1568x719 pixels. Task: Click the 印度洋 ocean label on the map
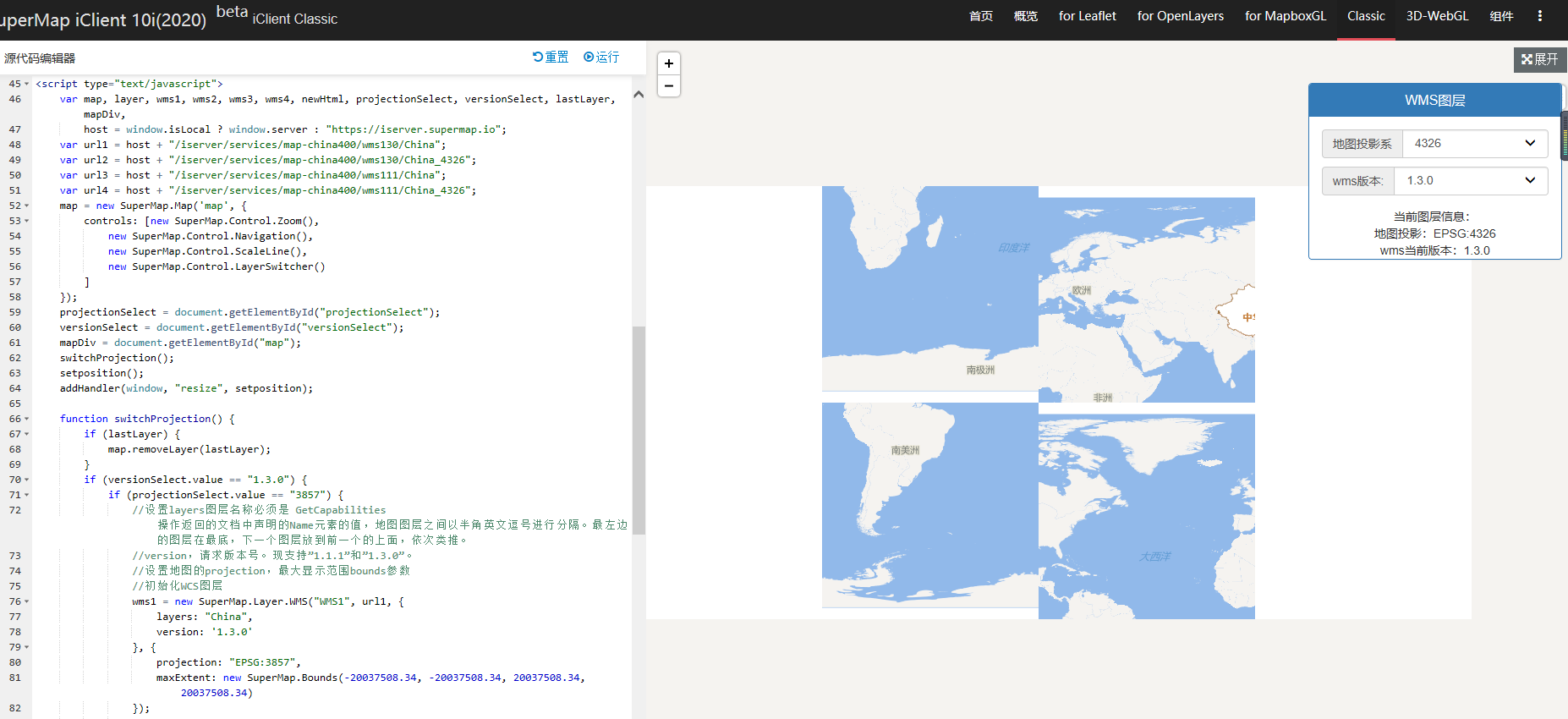pyautogui.click(x=1013, y=248)
